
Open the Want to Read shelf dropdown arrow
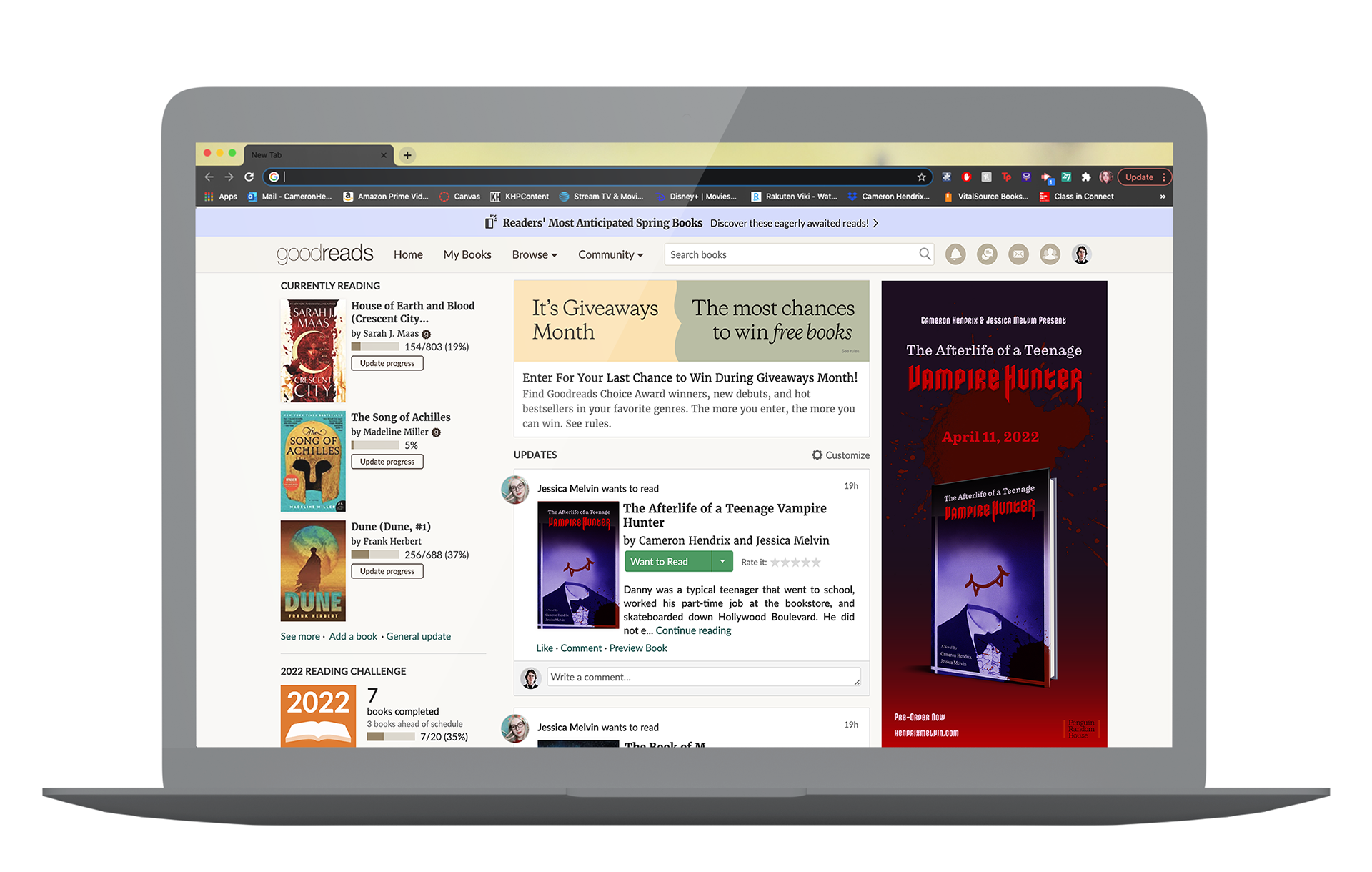click(x=722, y=561)
